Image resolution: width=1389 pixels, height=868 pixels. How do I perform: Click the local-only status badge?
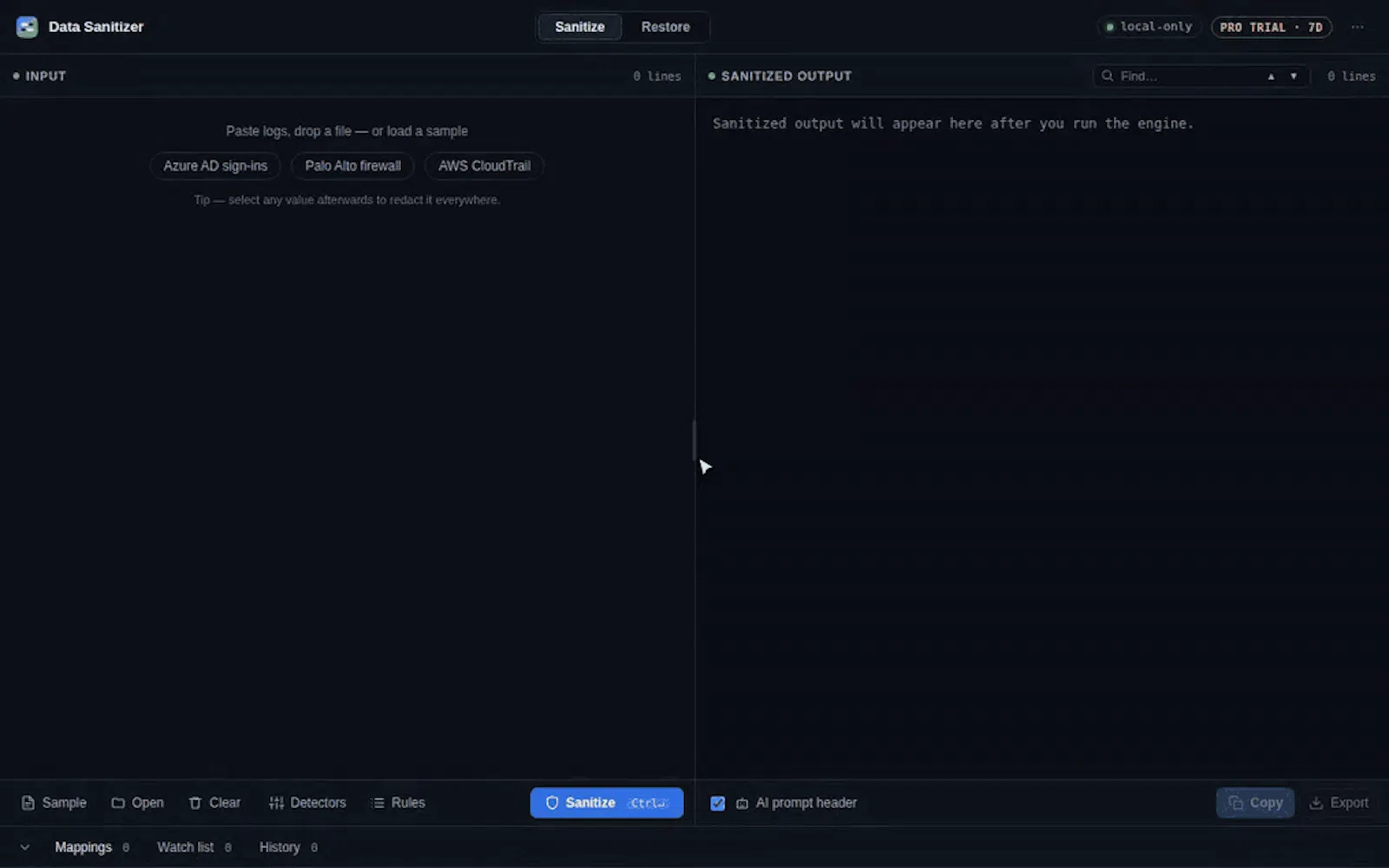tap(1148, 27)
